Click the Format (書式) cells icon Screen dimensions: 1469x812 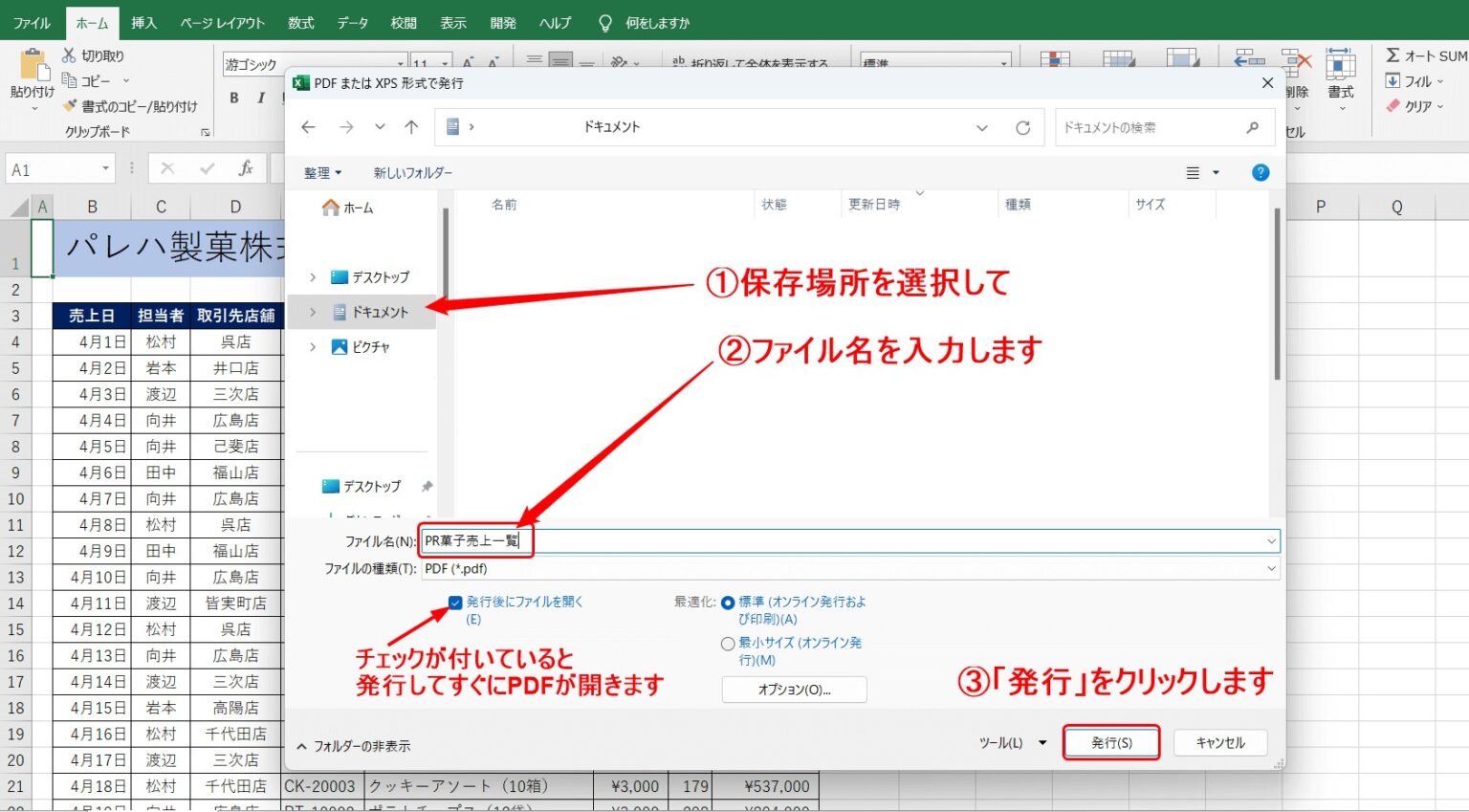point(1340,65)
